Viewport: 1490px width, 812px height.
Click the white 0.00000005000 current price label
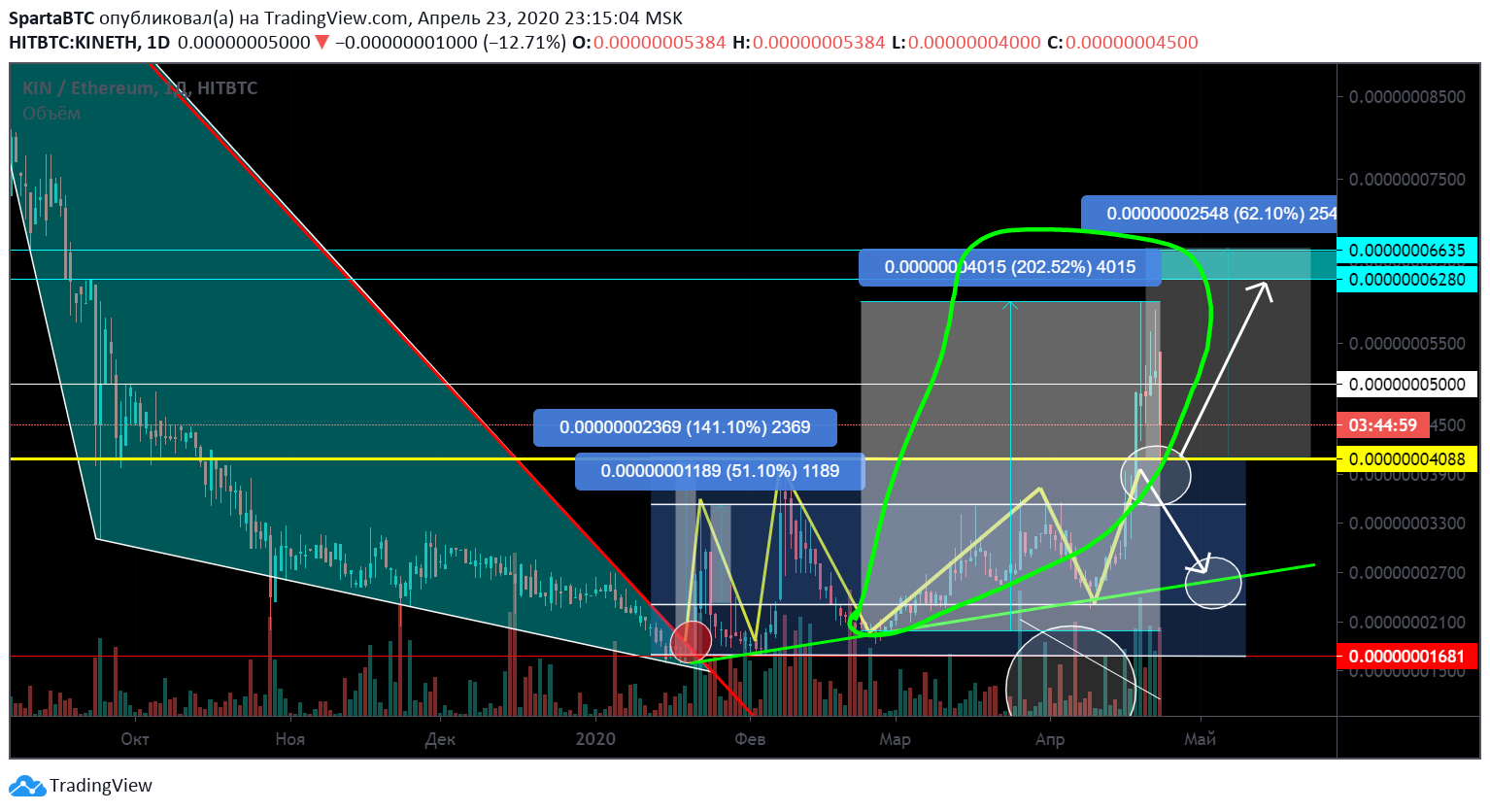(x=1406, y=385)
